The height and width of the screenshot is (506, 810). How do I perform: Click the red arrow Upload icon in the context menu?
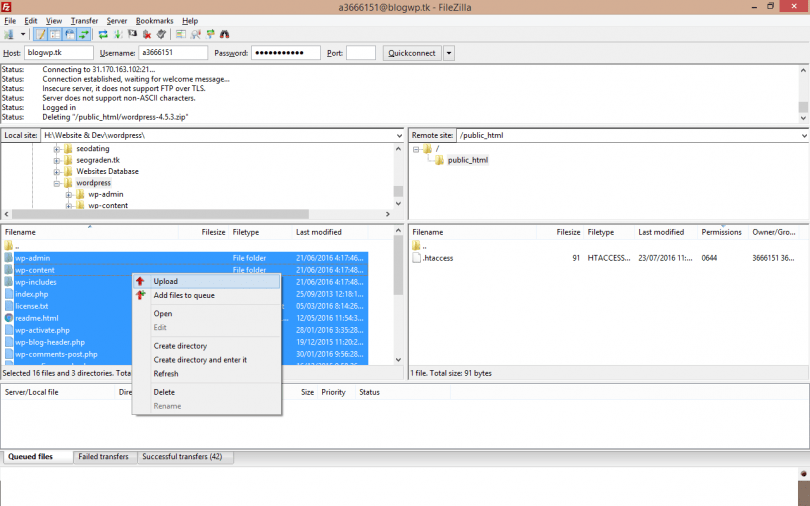[140, 281]
